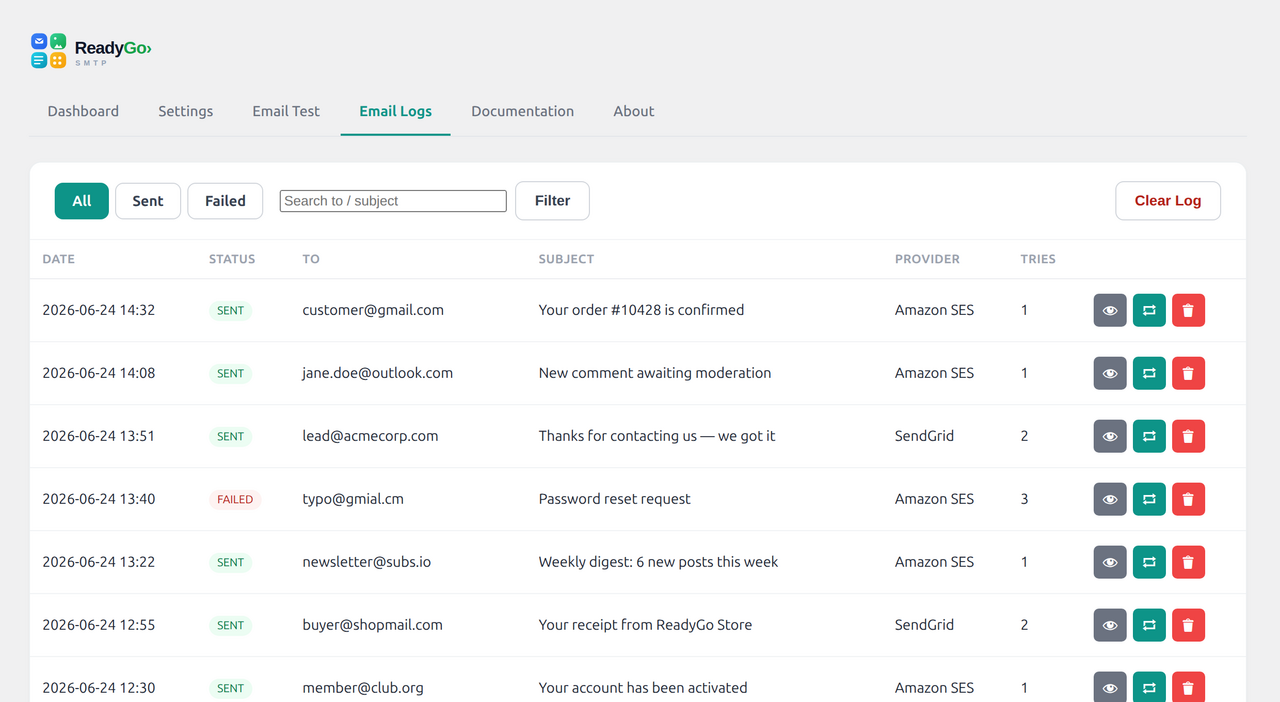Click the Filter button
Screen dimensions: 1280x702
(x=552, y=201)
